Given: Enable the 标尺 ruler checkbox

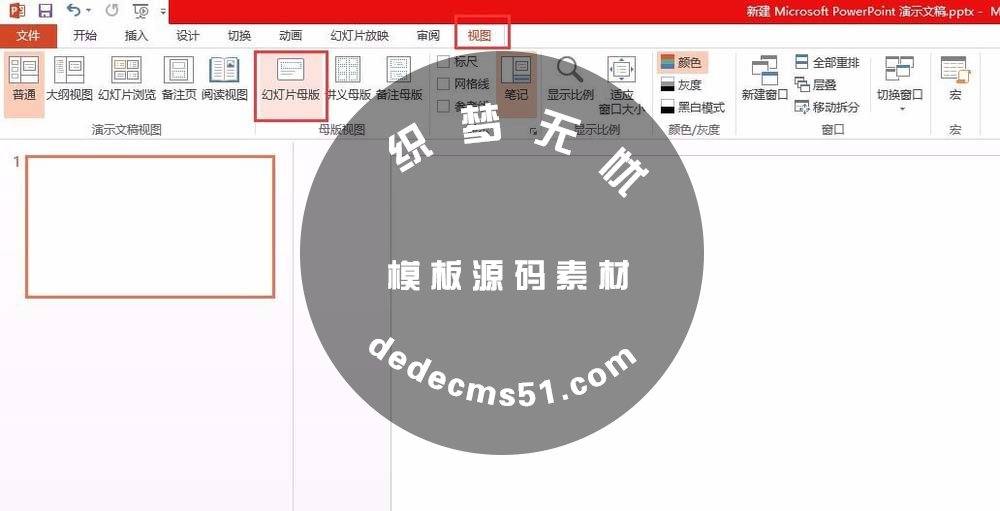Looking at the screenshot, I should coord(444,63).
